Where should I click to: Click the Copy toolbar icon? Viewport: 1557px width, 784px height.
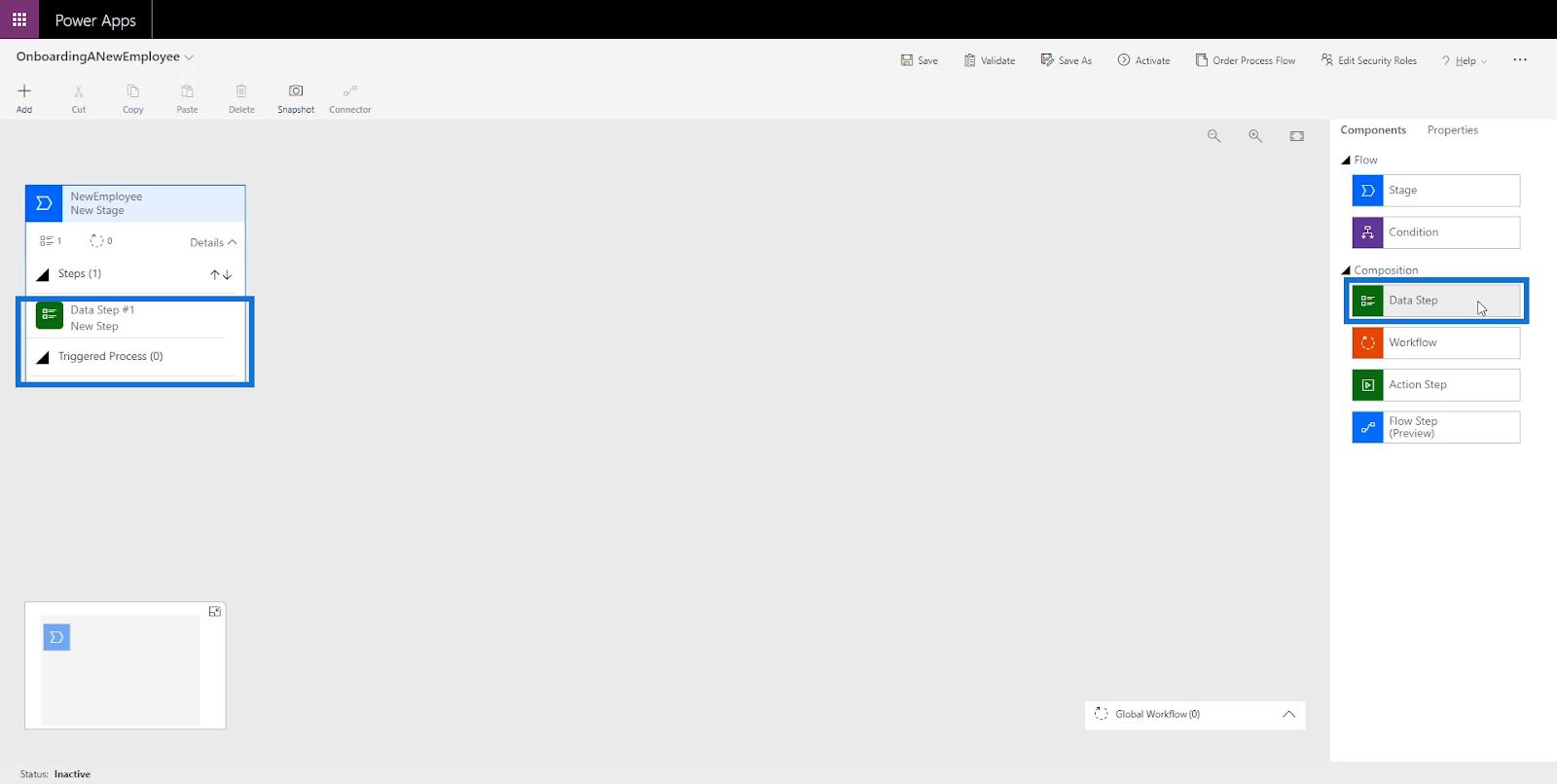pyautogui.click(x=133, y=91)
